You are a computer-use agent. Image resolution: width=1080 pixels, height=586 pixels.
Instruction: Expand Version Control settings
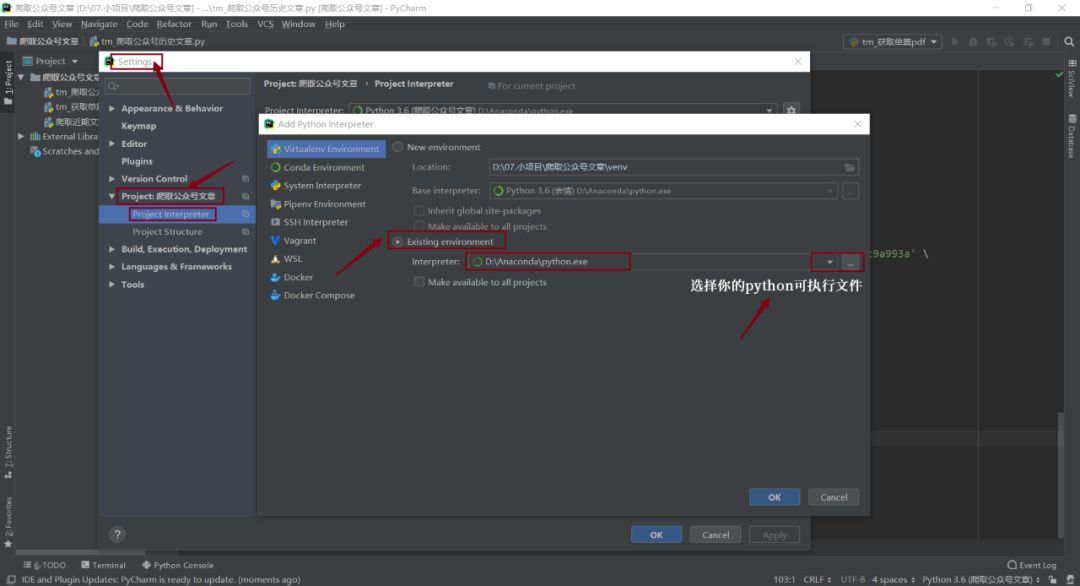(x=112, y=179)
